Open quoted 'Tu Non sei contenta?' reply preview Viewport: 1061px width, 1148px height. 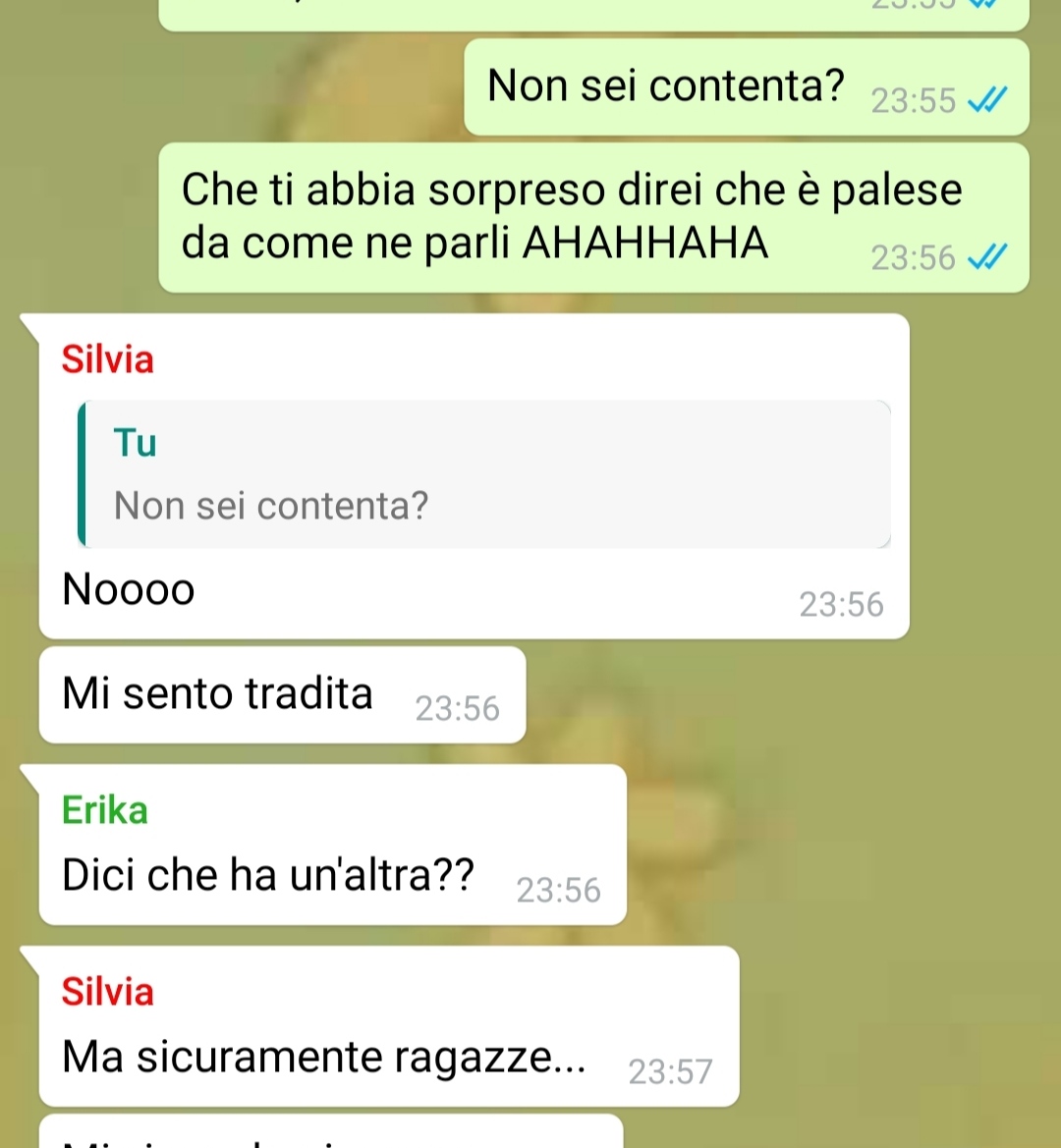click(484, 473)
